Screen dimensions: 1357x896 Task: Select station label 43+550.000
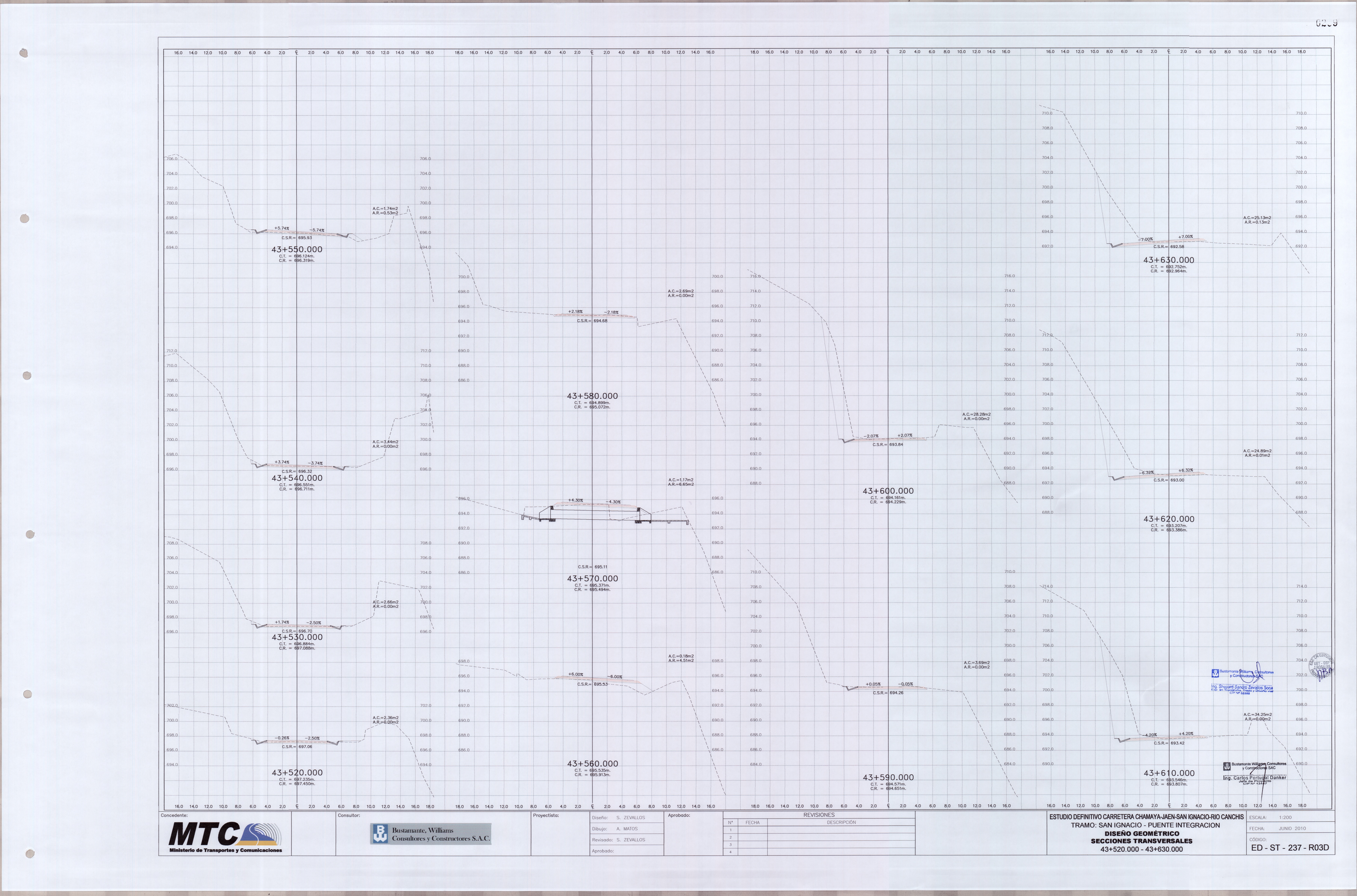click(297, 250)
